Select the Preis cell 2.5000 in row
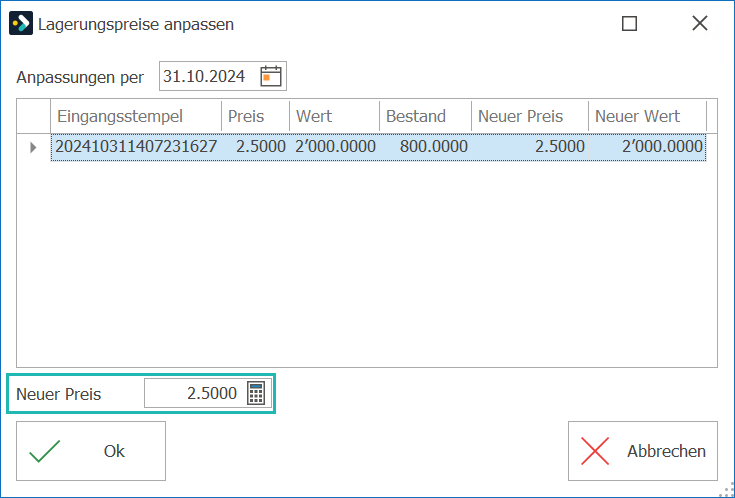Screen dimensions: 735x498 tap(255, 147)
